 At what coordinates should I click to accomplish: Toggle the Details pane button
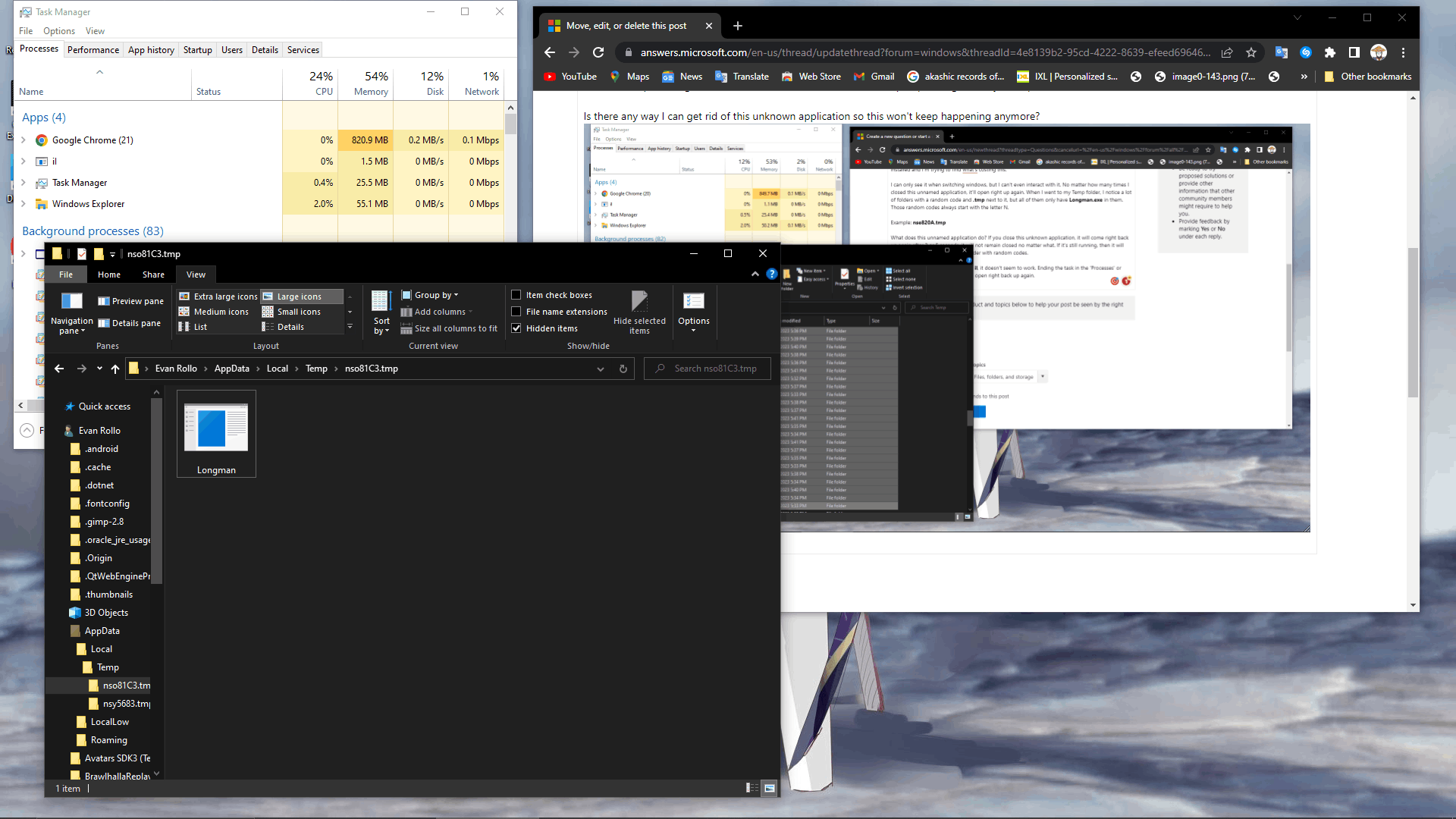click(x=129, y=323)
